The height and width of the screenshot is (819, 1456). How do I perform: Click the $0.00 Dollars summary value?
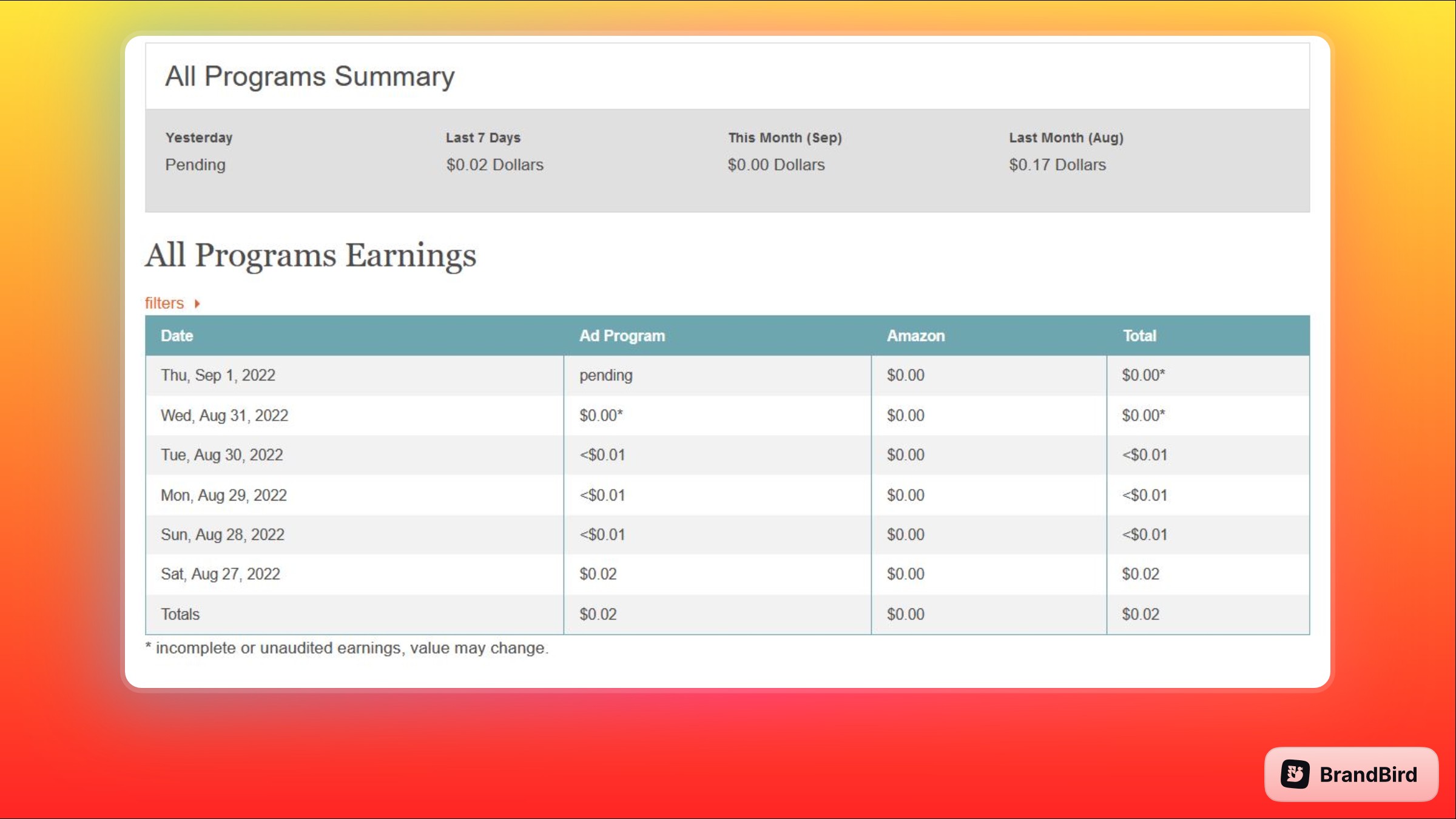[x=776, y=165]
